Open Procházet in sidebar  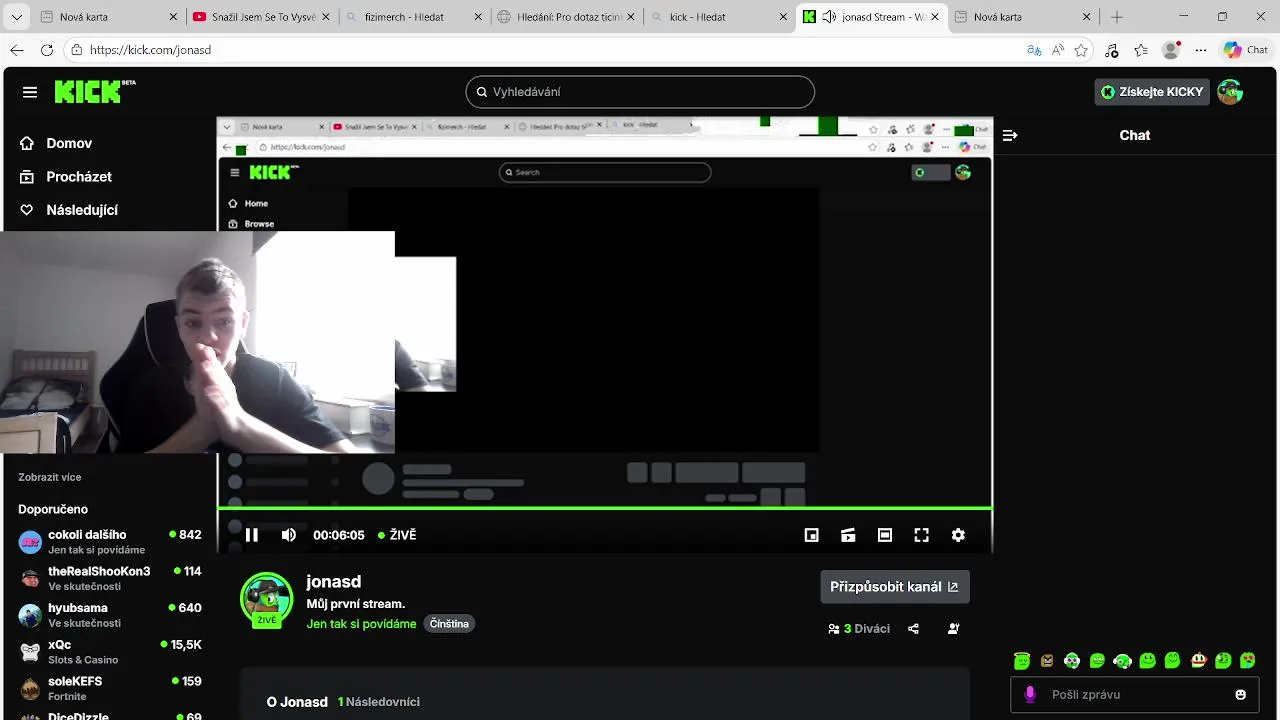point(66,177)
